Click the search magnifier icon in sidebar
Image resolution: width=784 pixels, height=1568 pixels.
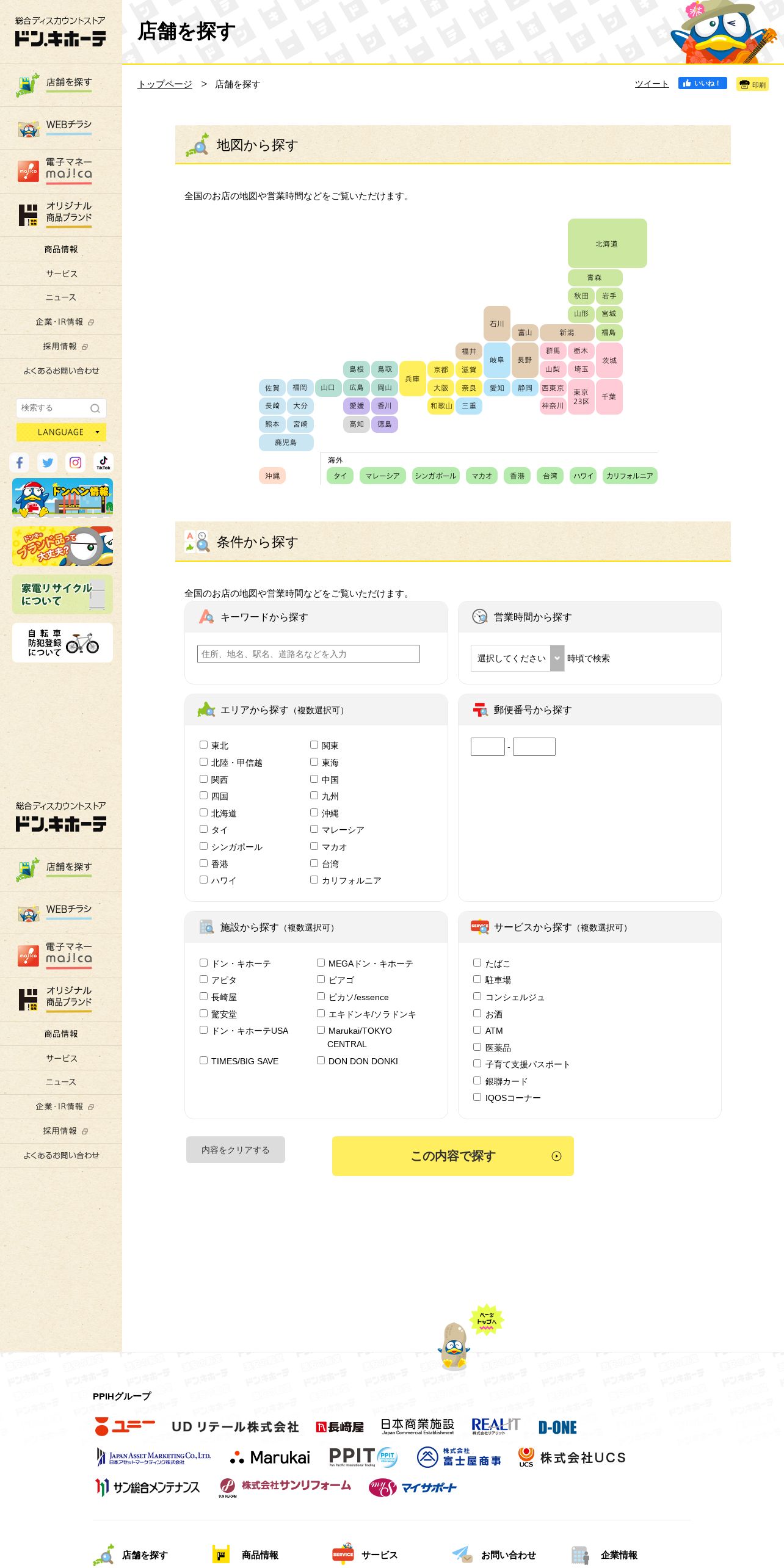coord(95,408)
